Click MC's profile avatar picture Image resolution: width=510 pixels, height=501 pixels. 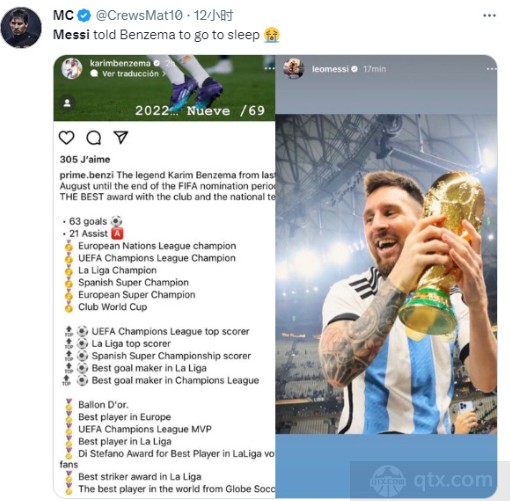tap(21, 27)
